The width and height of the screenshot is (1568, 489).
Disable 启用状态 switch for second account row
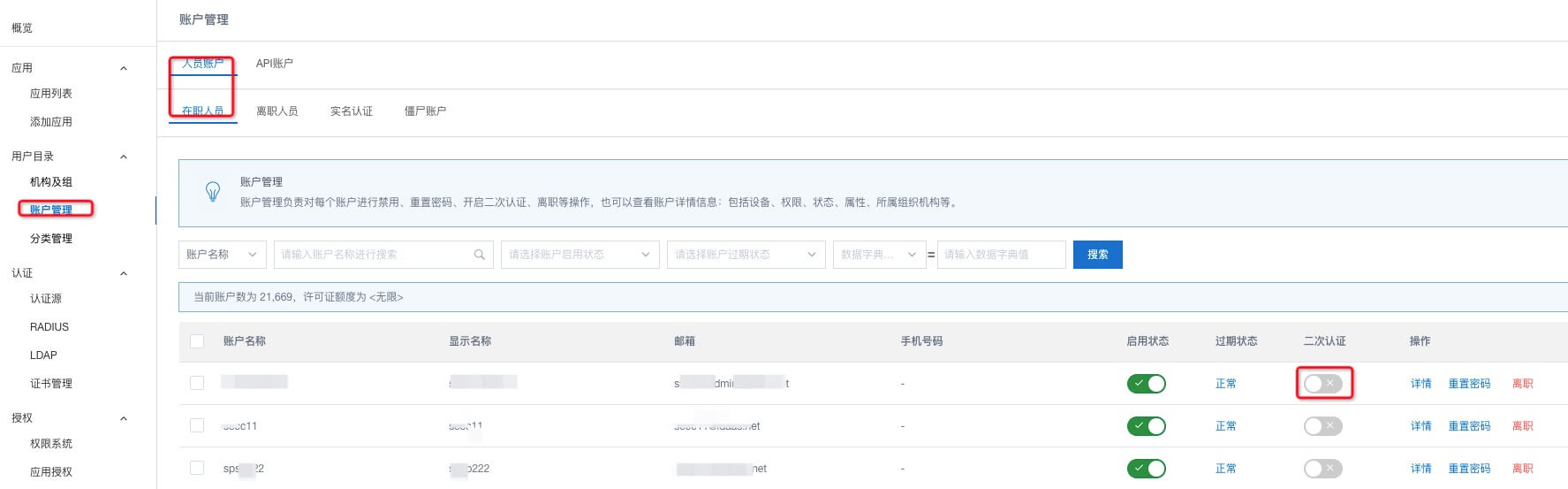pos(1146,426)
